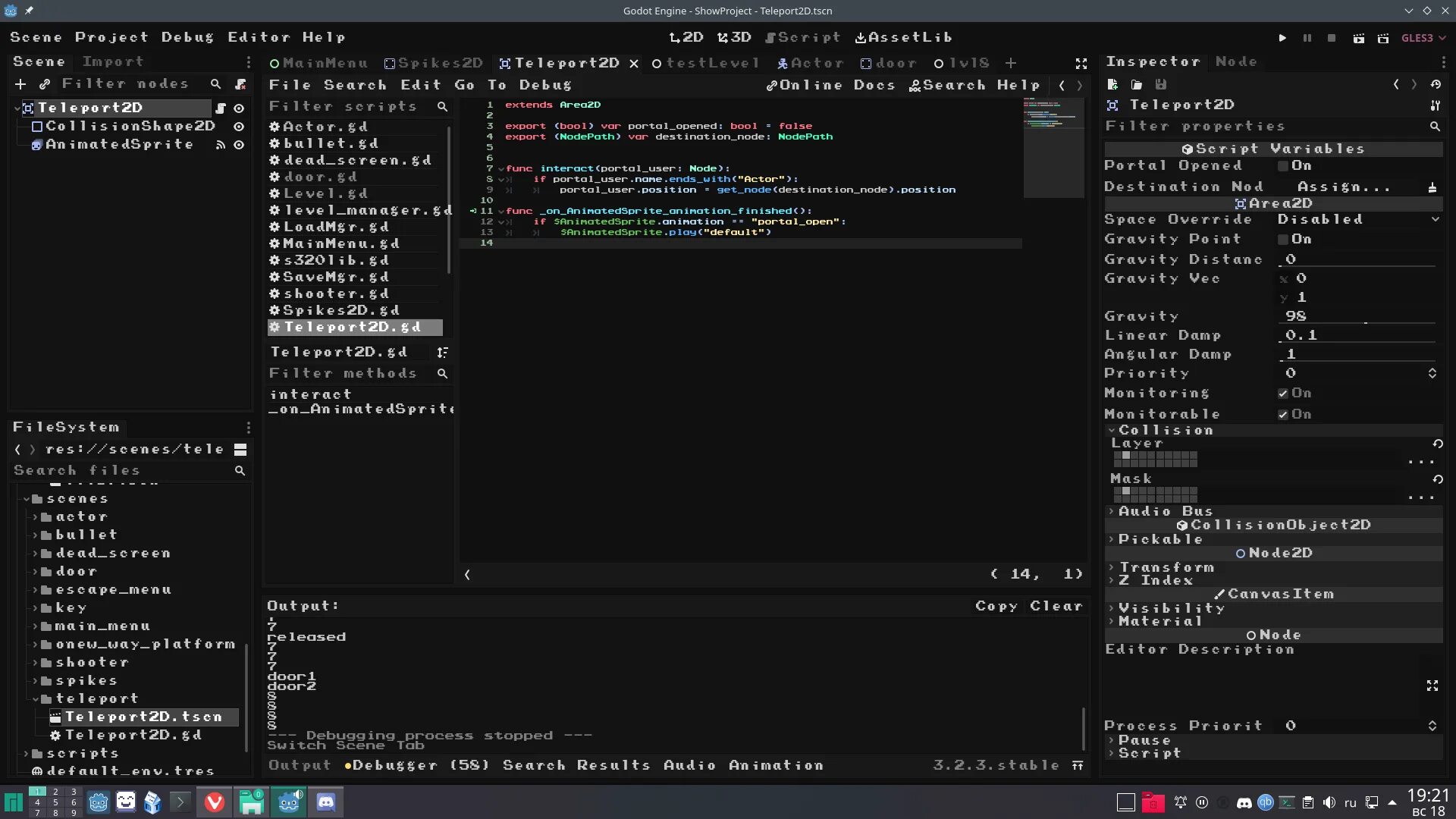Open AnimatedSprite signals connection icon
The height and width of the screenshot is (819, 1456).
pyautogui.click(x=221, y=145)
